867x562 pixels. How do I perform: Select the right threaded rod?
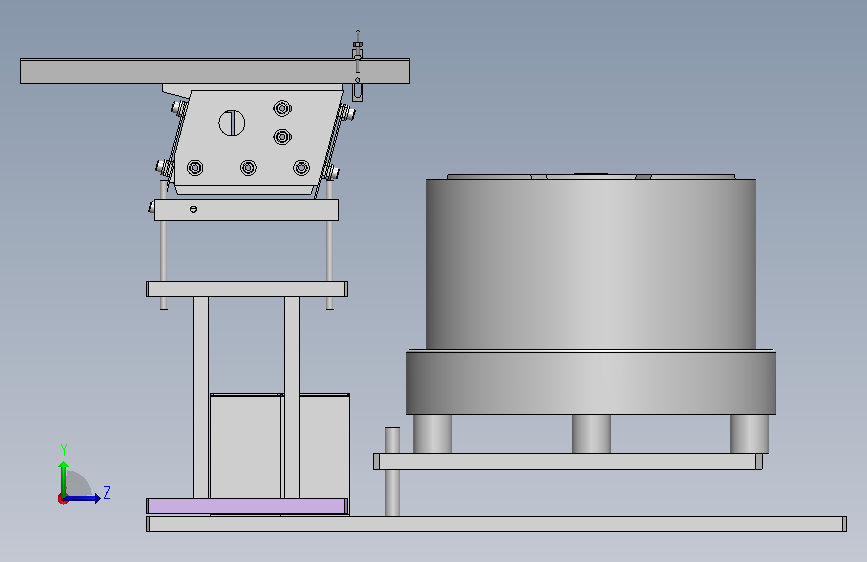330,252
